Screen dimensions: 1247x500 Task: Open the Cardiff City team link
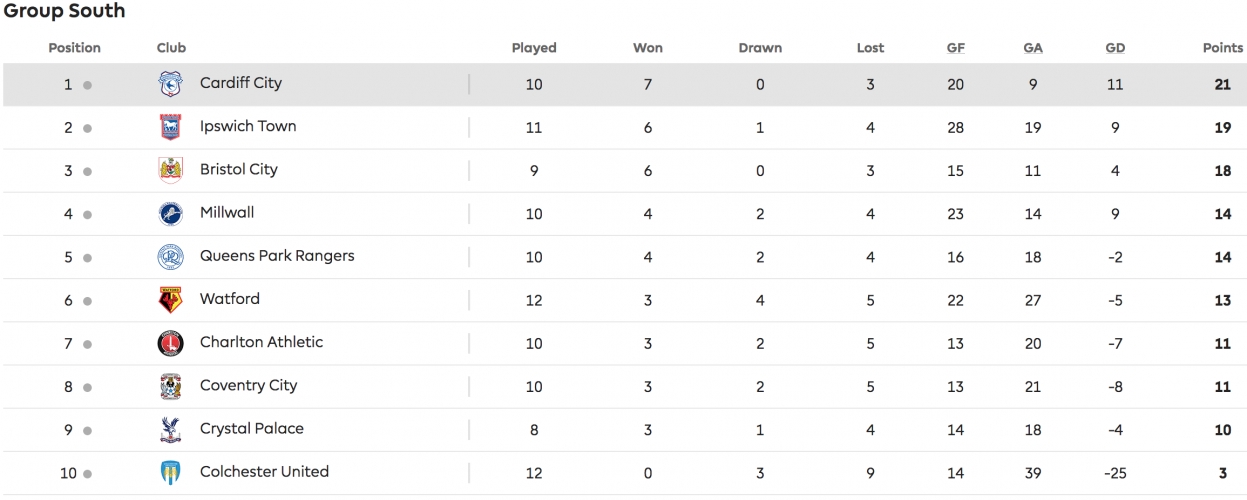coord(241,83)
